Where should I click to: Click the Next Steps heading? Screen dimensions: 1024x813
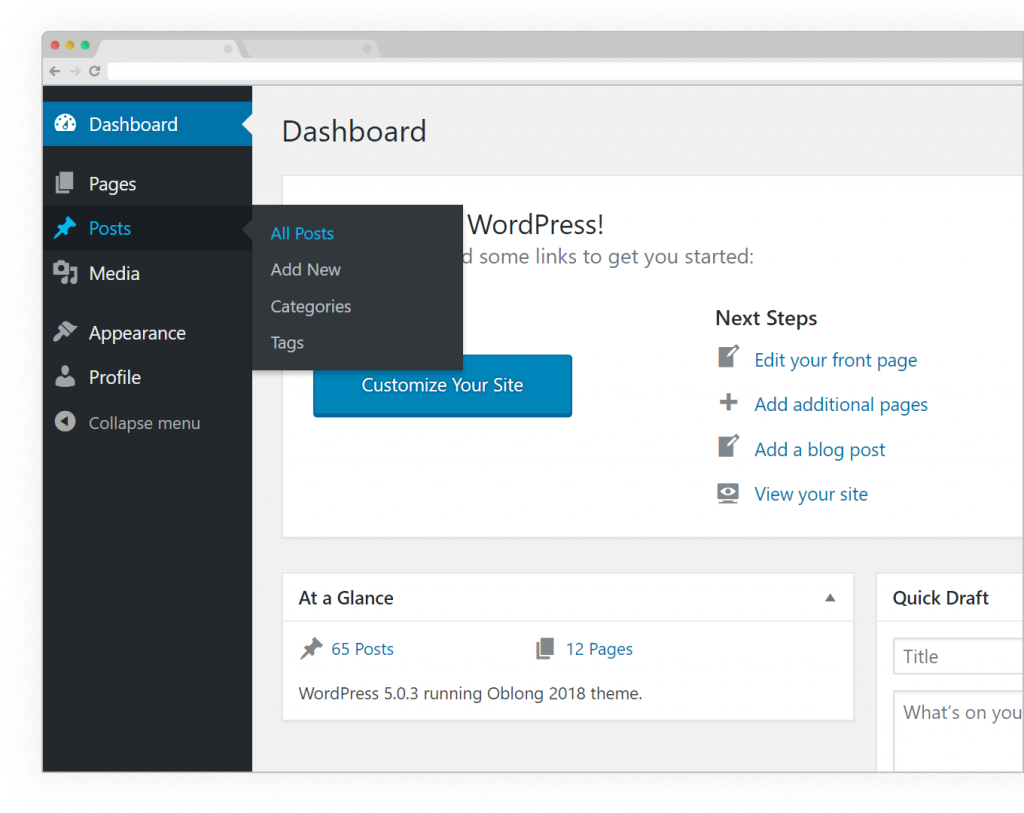pos(766,318)
